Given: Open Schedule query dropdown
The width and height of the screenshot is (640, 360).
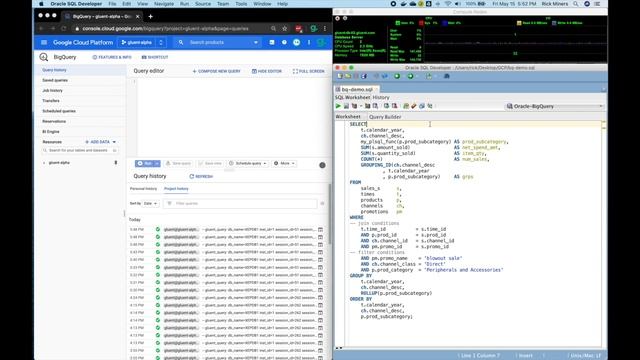Looking at the screenshot, I should [248, 163].
